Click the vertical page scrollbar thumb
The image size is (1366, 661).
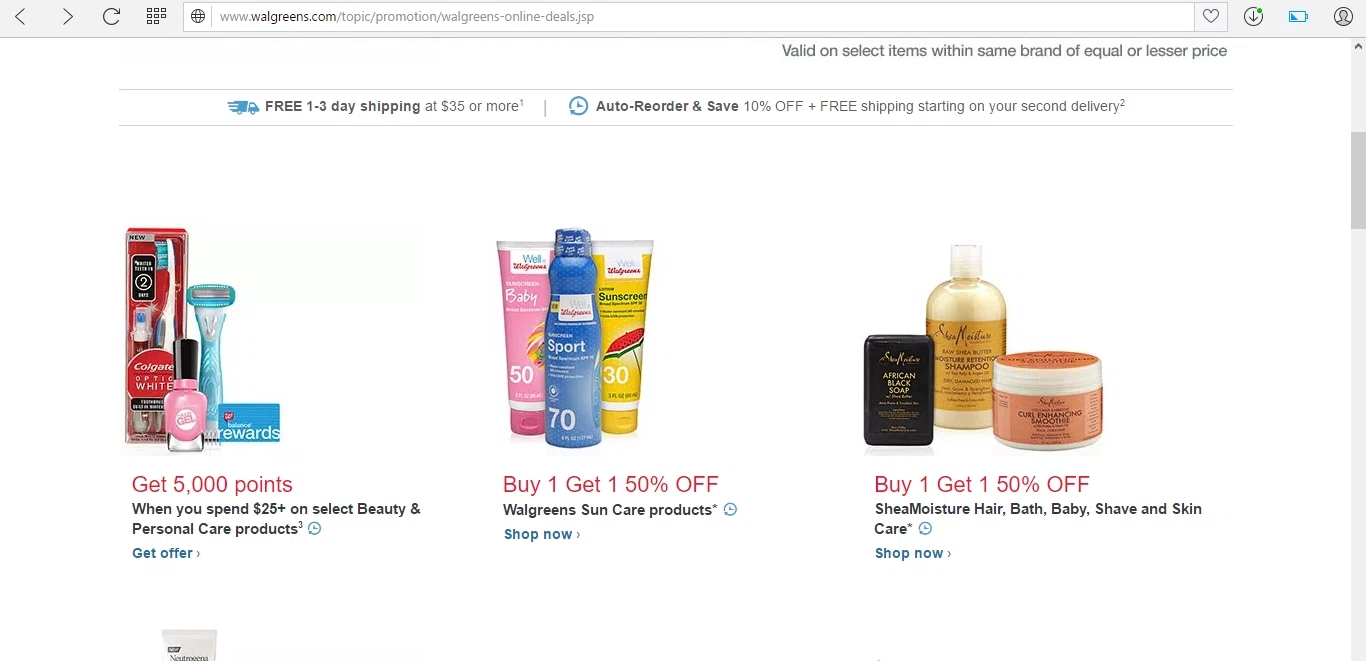(x=1358, y=179)
